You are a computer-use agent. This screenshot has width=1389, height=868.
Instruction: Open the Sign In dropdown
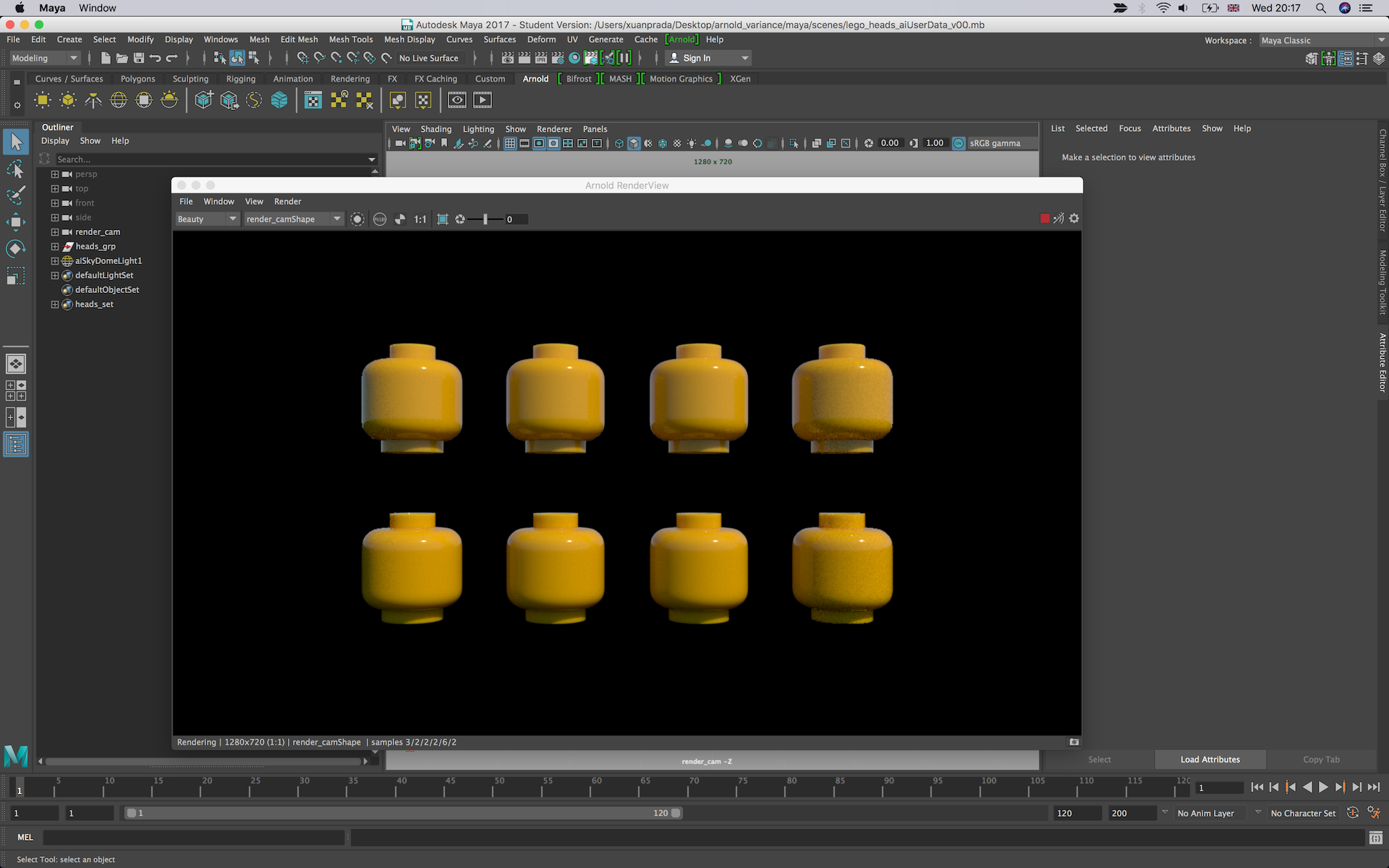708,58
